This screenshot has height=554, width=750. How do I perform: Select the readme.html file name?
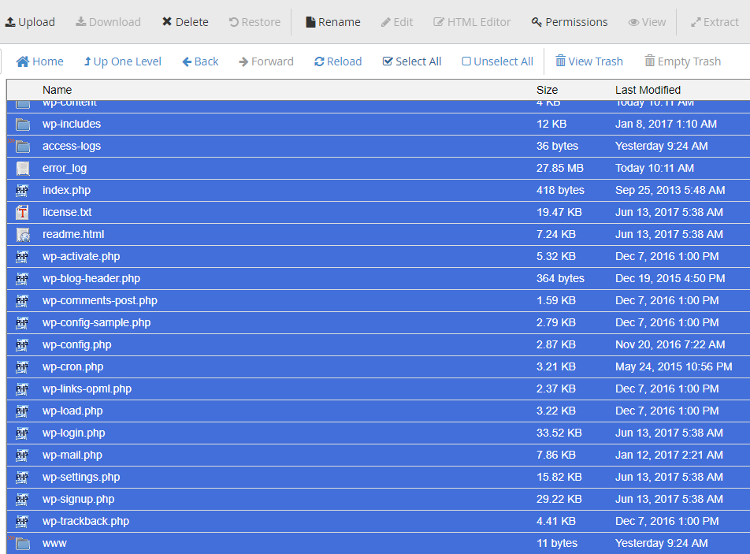click(73, 234)
